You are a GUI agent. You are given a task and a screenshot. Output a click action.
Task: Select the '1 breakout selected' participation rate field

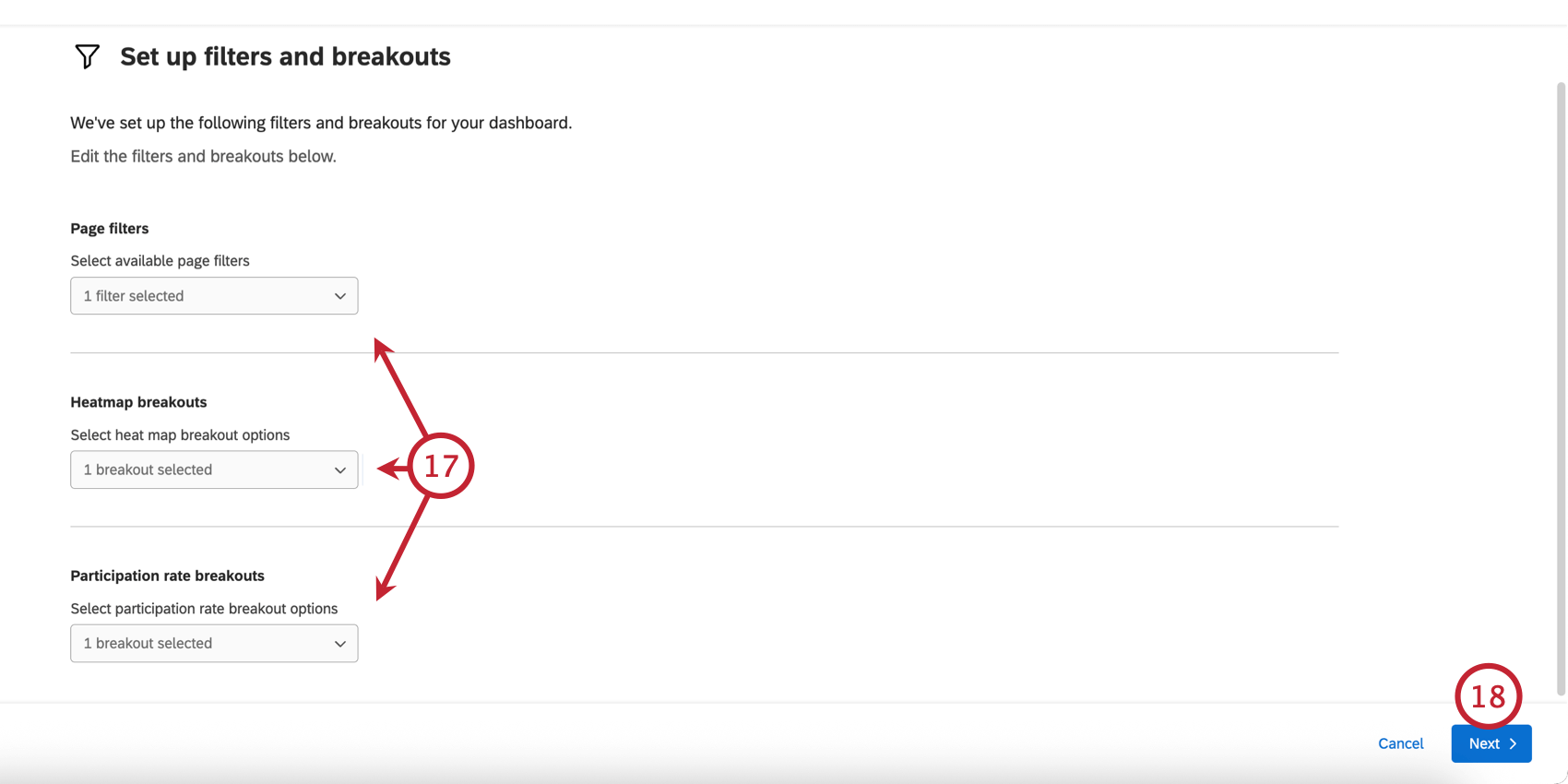[214, 643]
